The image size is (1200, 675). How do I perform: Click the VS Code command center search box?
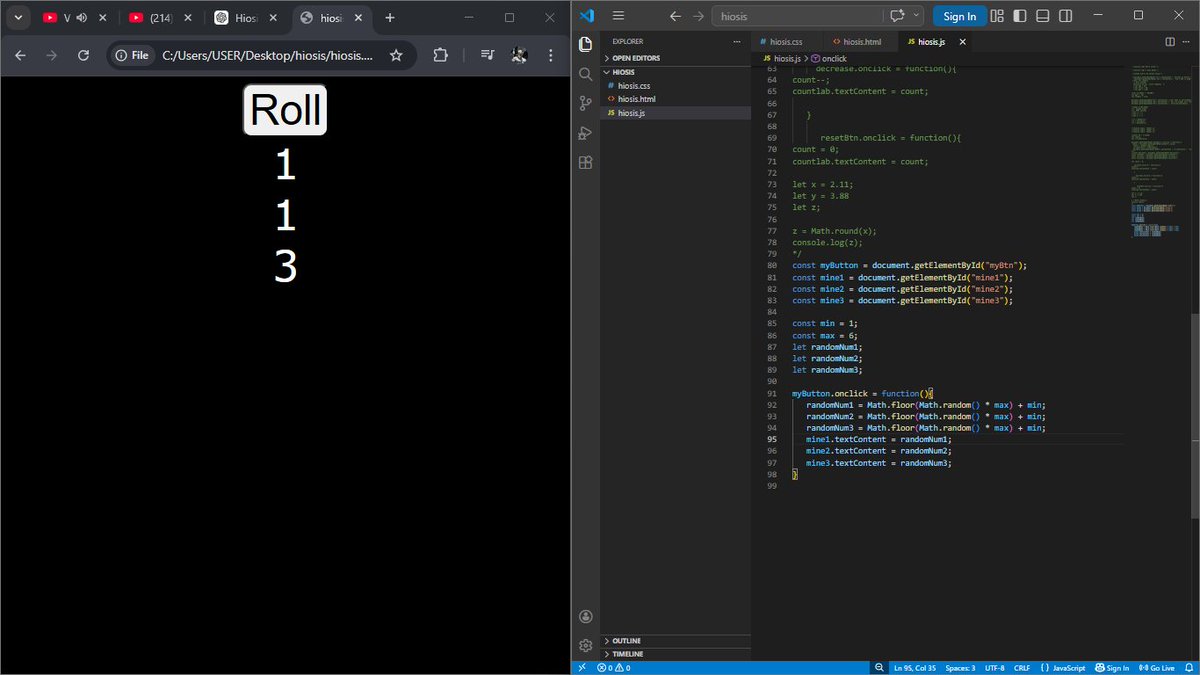[x=795, y=16]
